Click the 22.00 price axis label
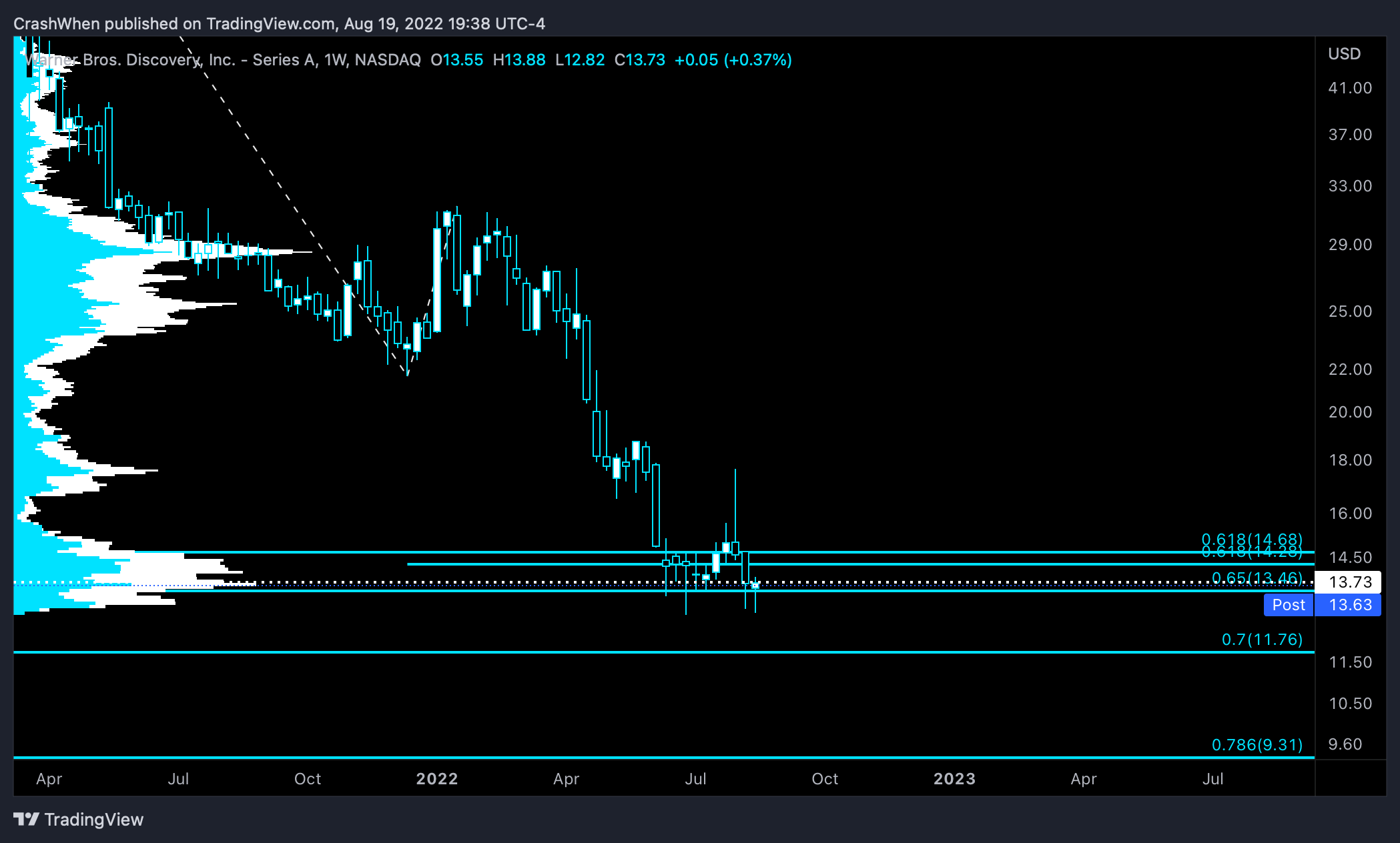1400x843 pixels. [1350, 369]
